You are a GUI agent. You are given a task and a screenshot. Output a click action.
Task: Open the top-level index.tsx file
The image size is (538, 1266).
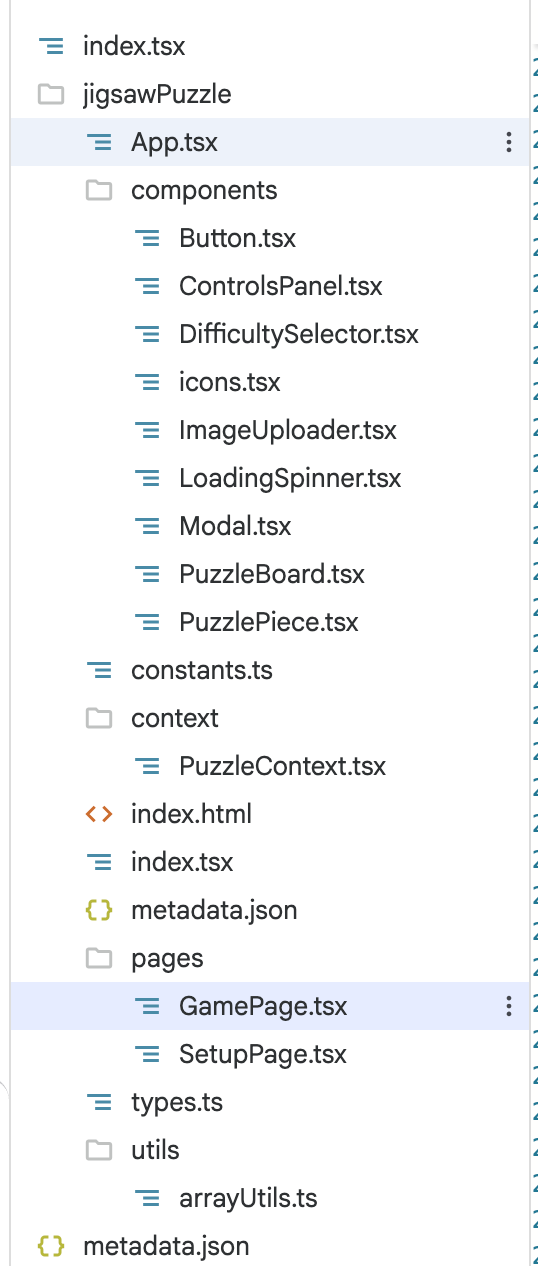pos(134,46)
